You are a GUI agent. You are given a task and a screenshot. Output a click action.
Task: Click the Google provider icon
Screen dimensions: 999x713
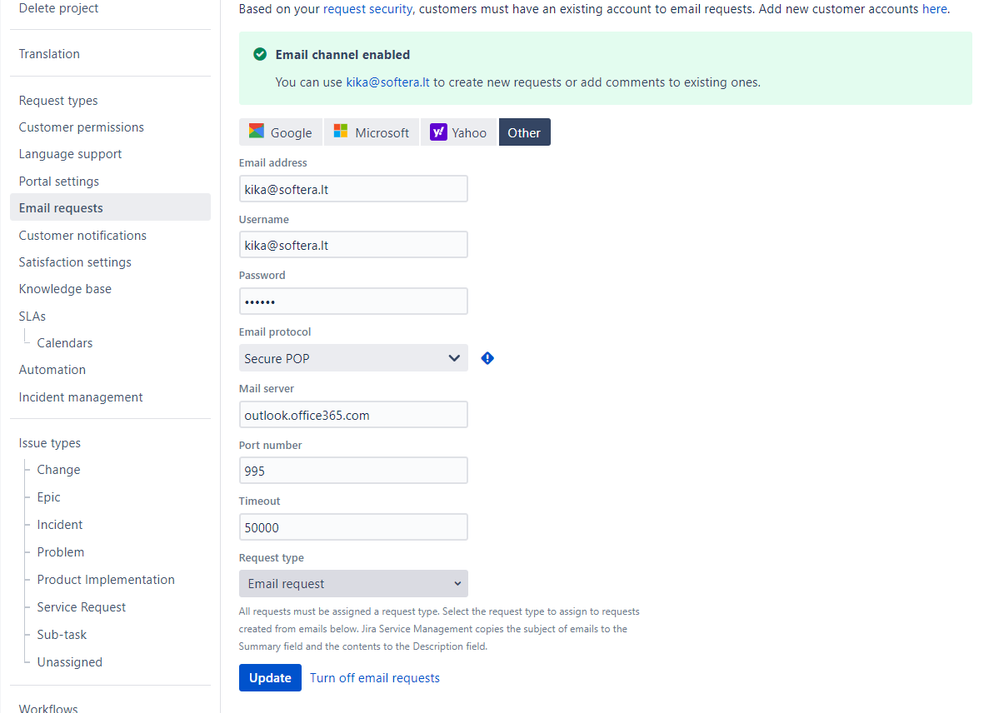pyautogui.click(x=256, y=131)
